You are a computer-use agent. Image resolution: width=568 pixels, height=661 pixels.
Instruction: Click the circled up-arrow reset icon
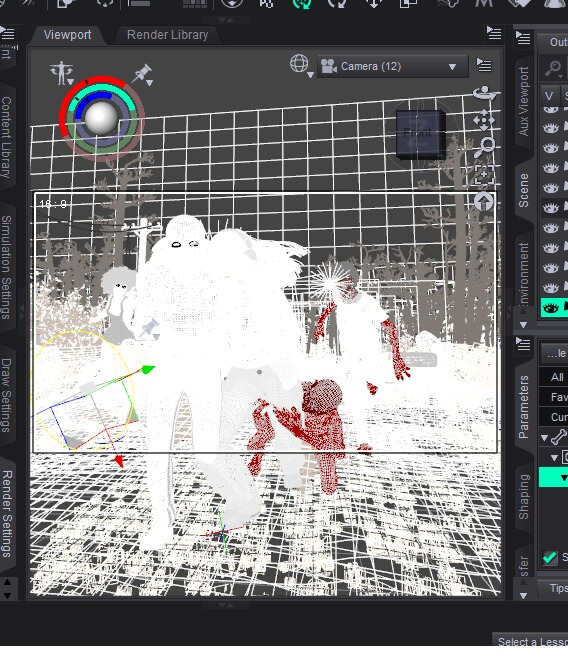484,202
